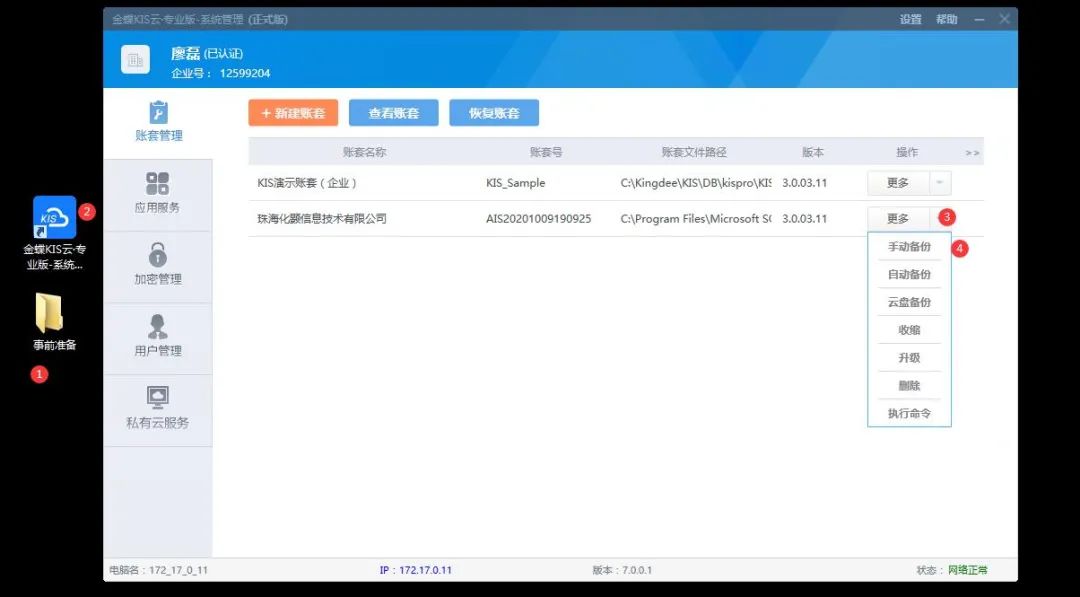The width and height of the screenshot is (1080, 597).
Task: Click the 电脑名：172_17_0_11 status entry
Action: (158, 570)
